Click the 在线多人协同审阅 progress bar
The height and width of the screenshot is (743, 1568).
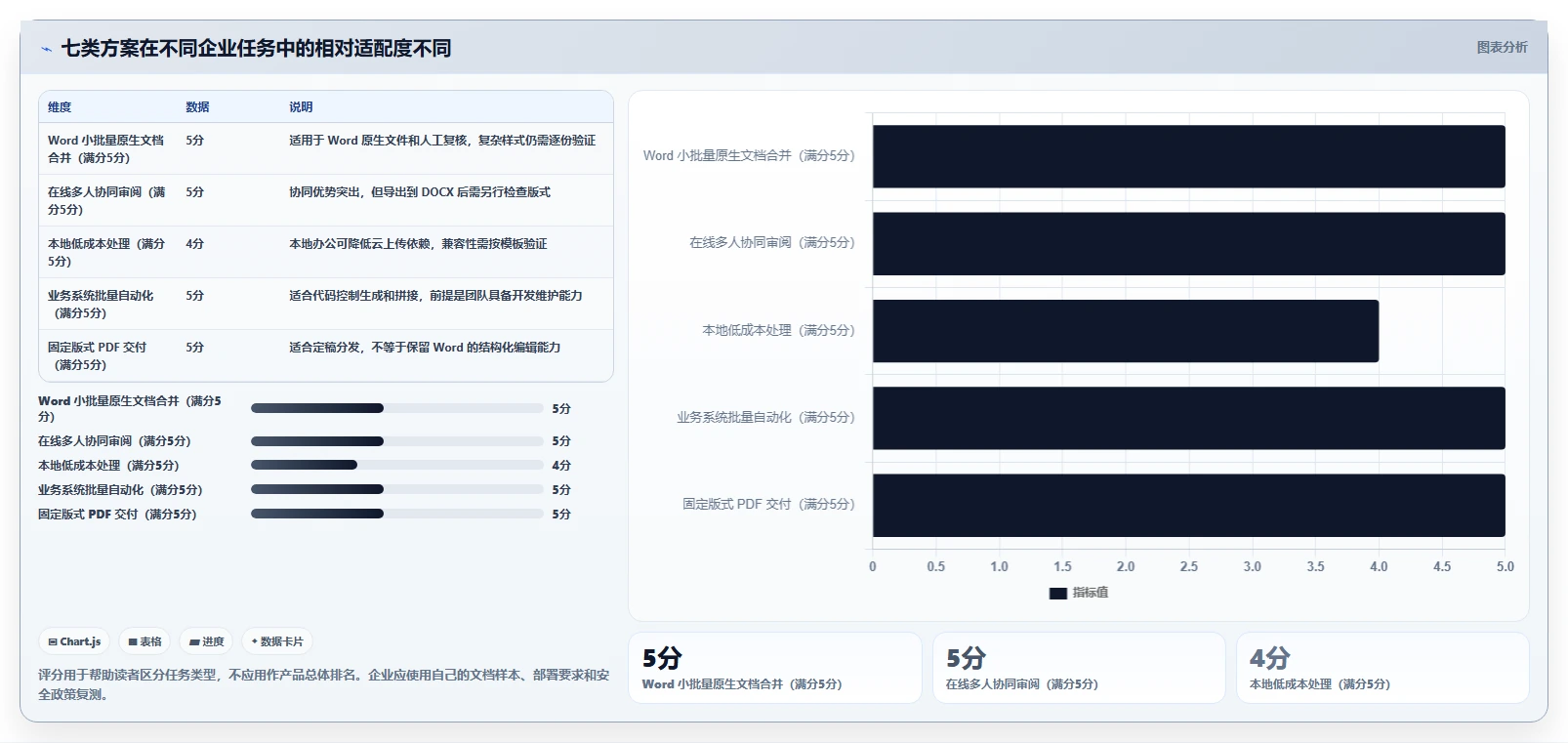(396, 441)
